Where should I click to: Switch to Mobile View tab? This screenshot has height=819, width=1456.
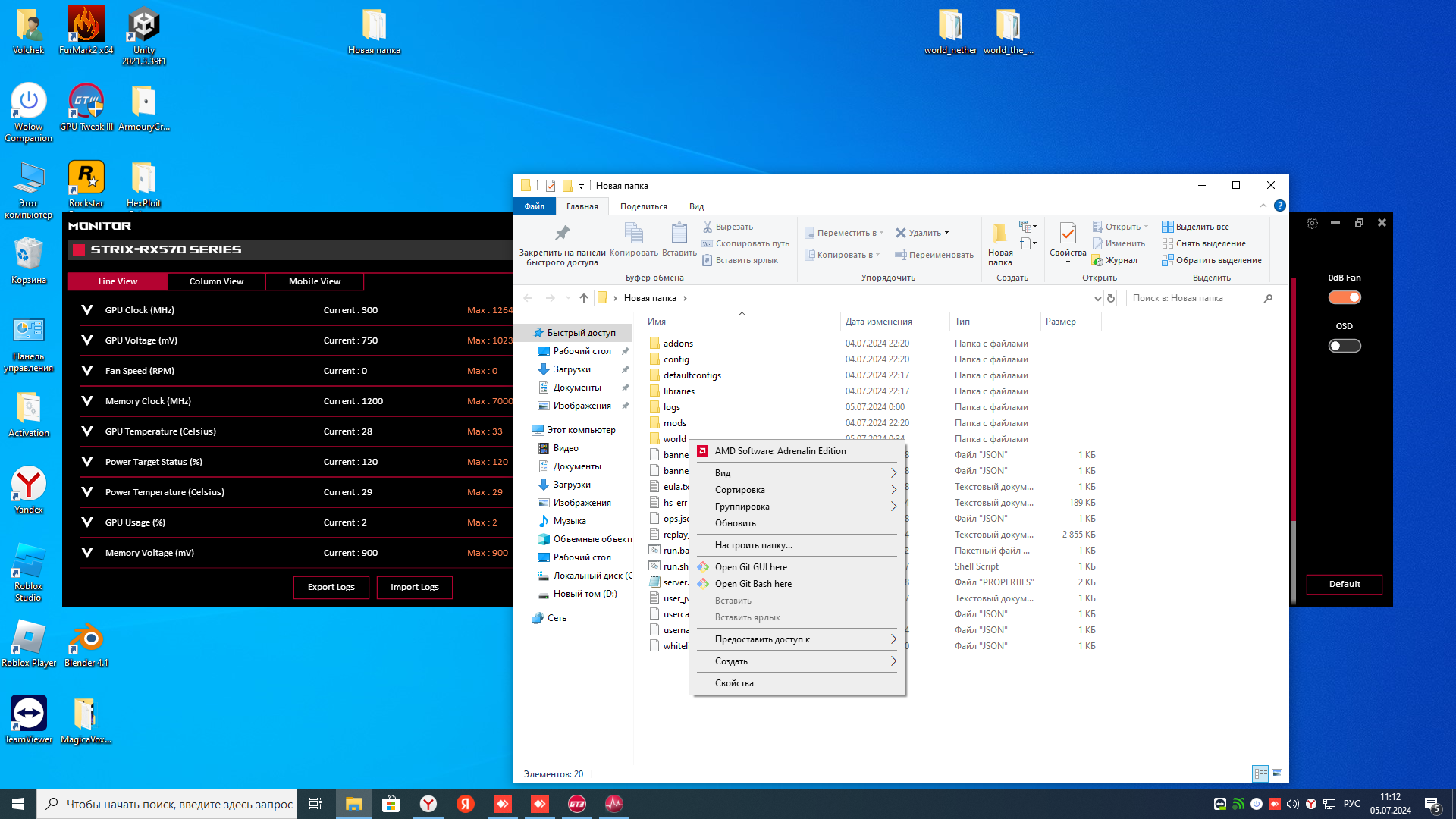tap(315, 281)
